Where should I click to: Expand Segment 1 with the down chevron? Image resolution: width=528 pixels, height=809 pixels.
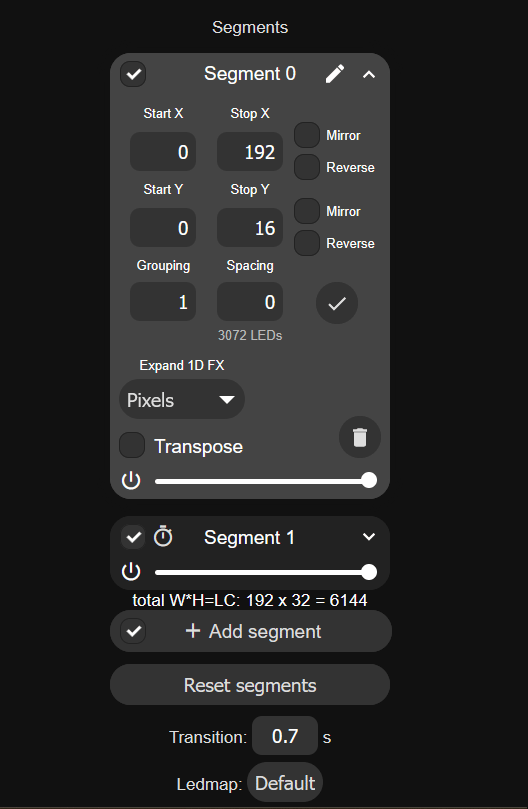369,537
